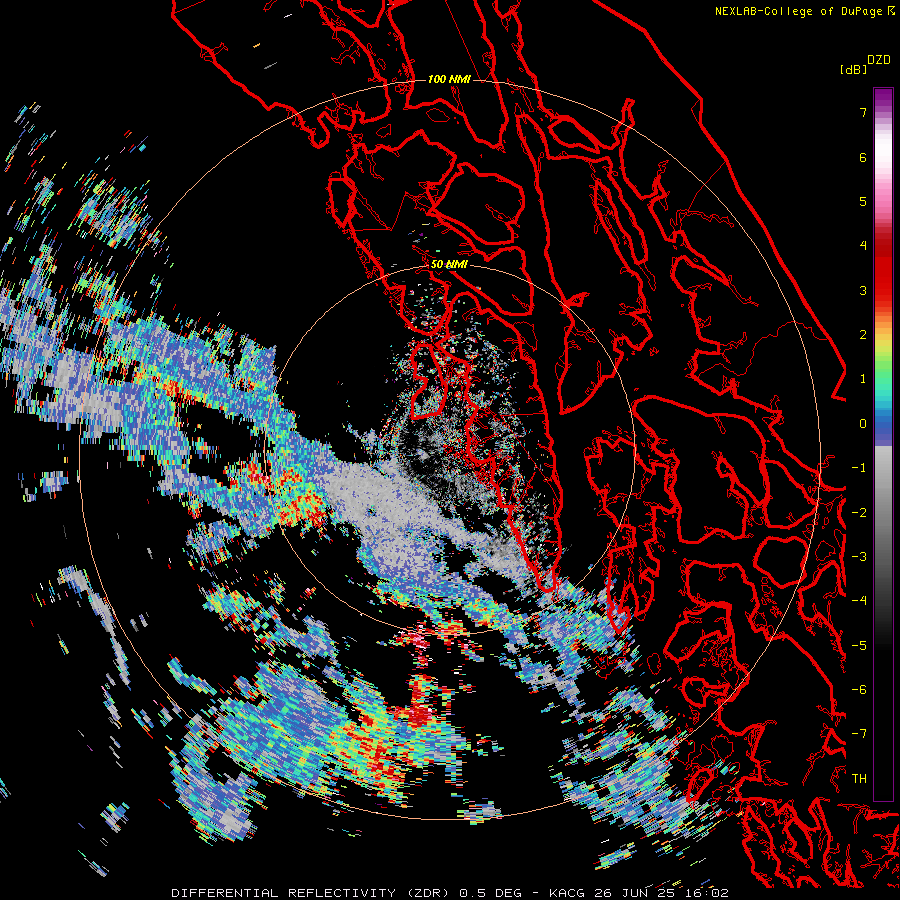Click the 1 value on color scale
900x900 pixels.
[863, 379]
